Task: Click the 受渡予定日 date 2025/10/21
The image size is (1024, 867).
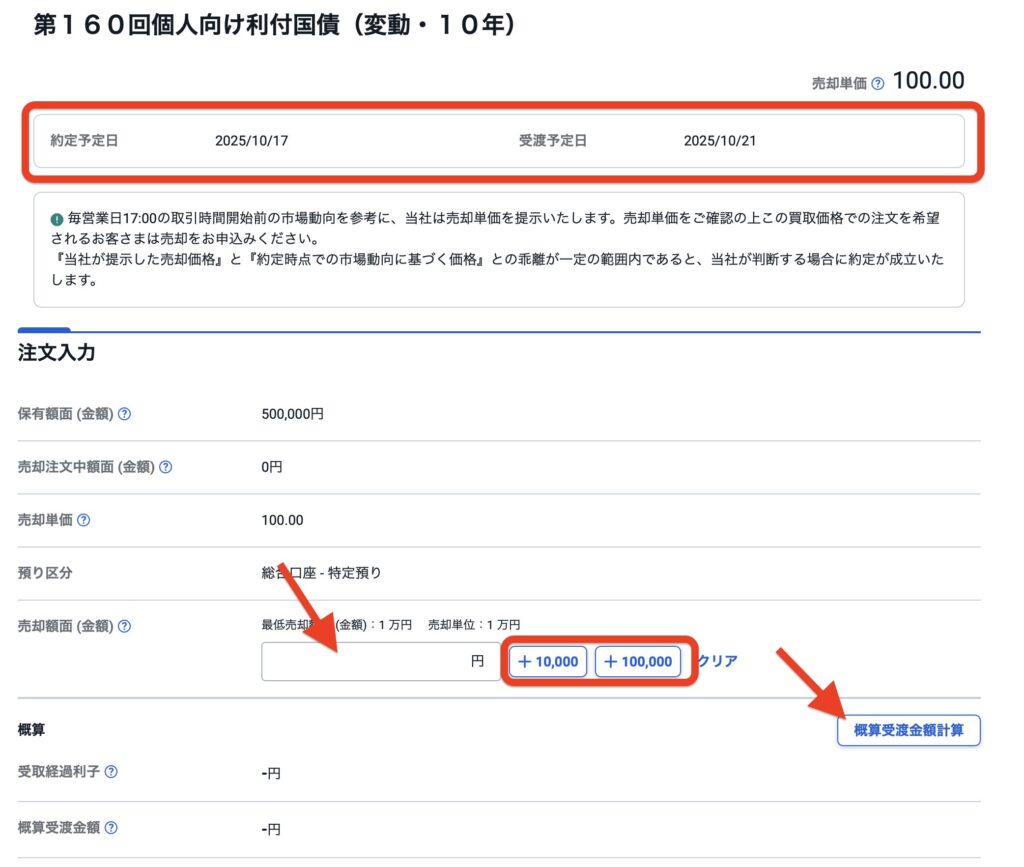Action: tap(720, 141)
